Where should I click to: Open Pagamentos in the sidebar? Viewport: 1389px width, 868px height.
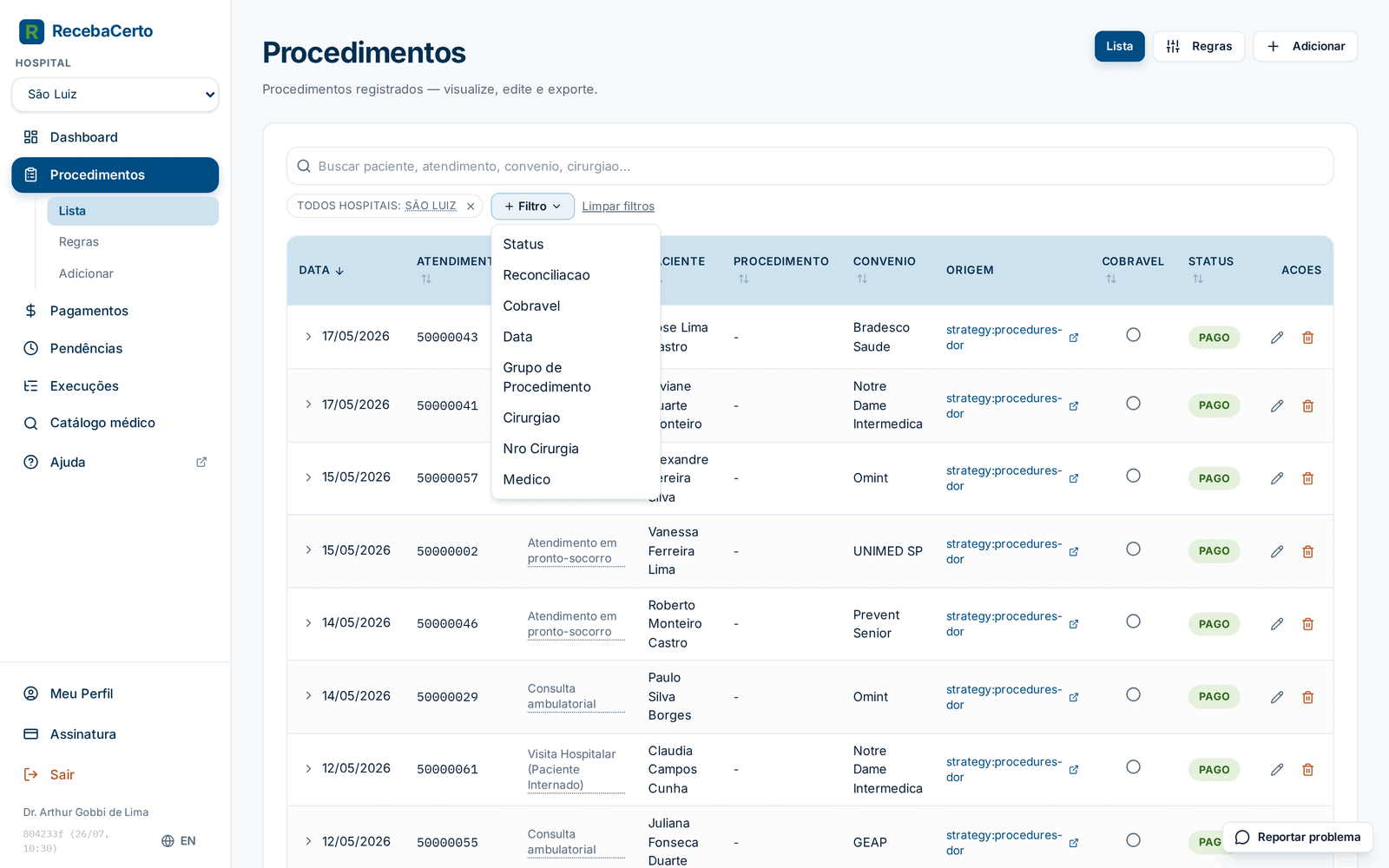tap(115, 311)
